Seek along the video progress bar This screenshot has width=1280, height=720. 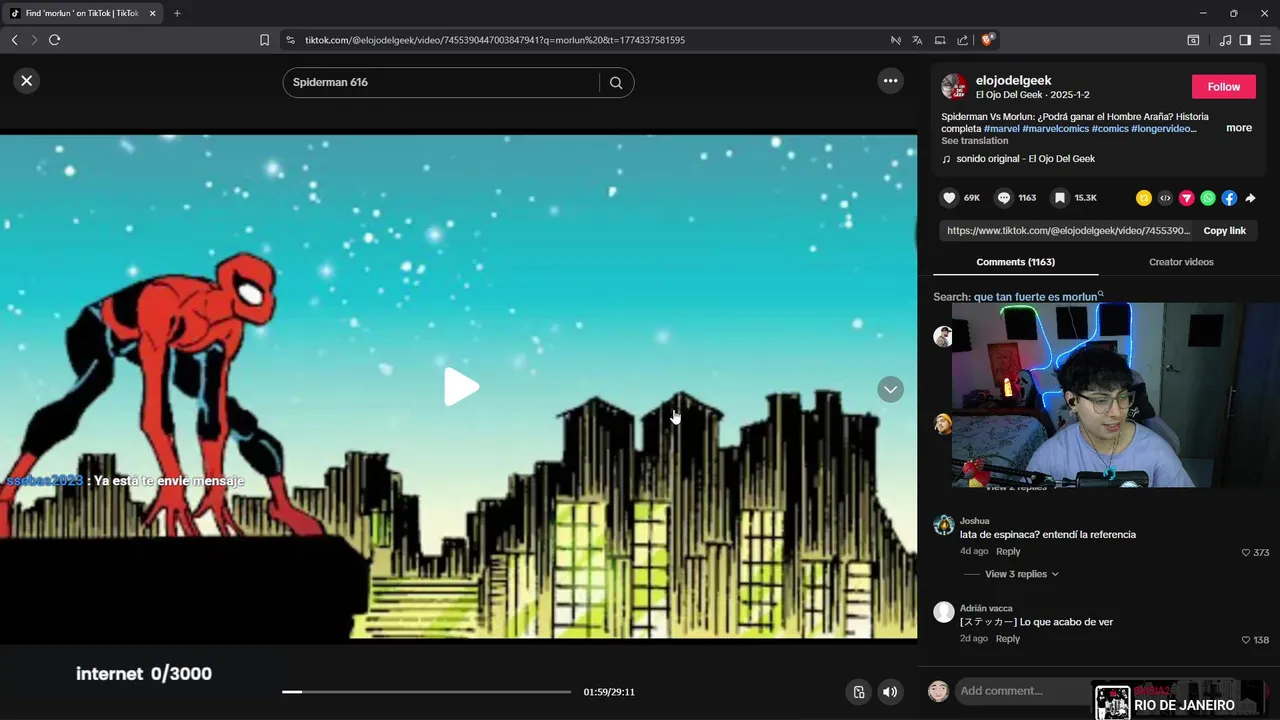point(426,692)
